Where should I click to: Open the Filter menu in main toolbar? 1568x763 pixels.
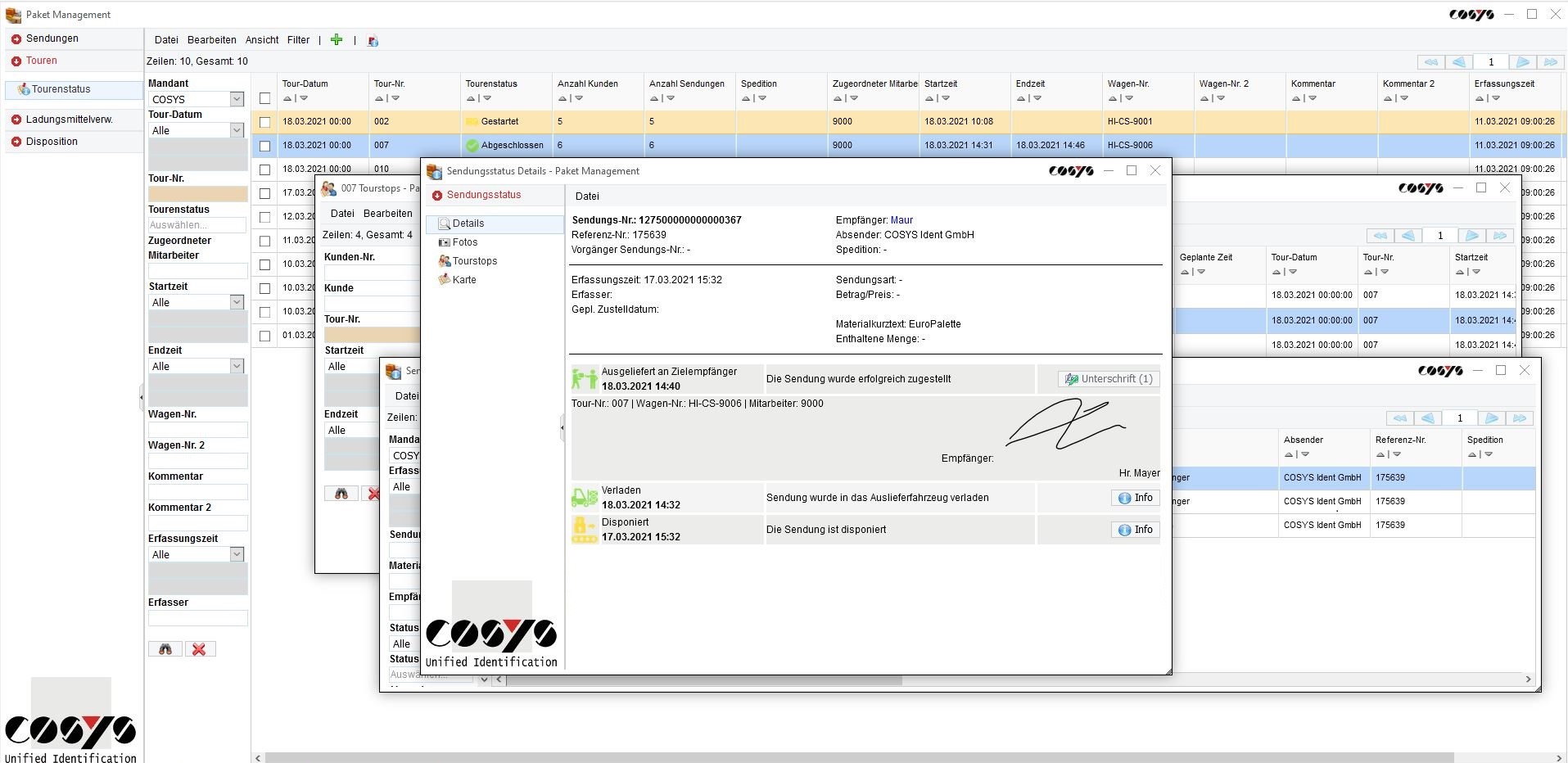[x=298, y=40]
